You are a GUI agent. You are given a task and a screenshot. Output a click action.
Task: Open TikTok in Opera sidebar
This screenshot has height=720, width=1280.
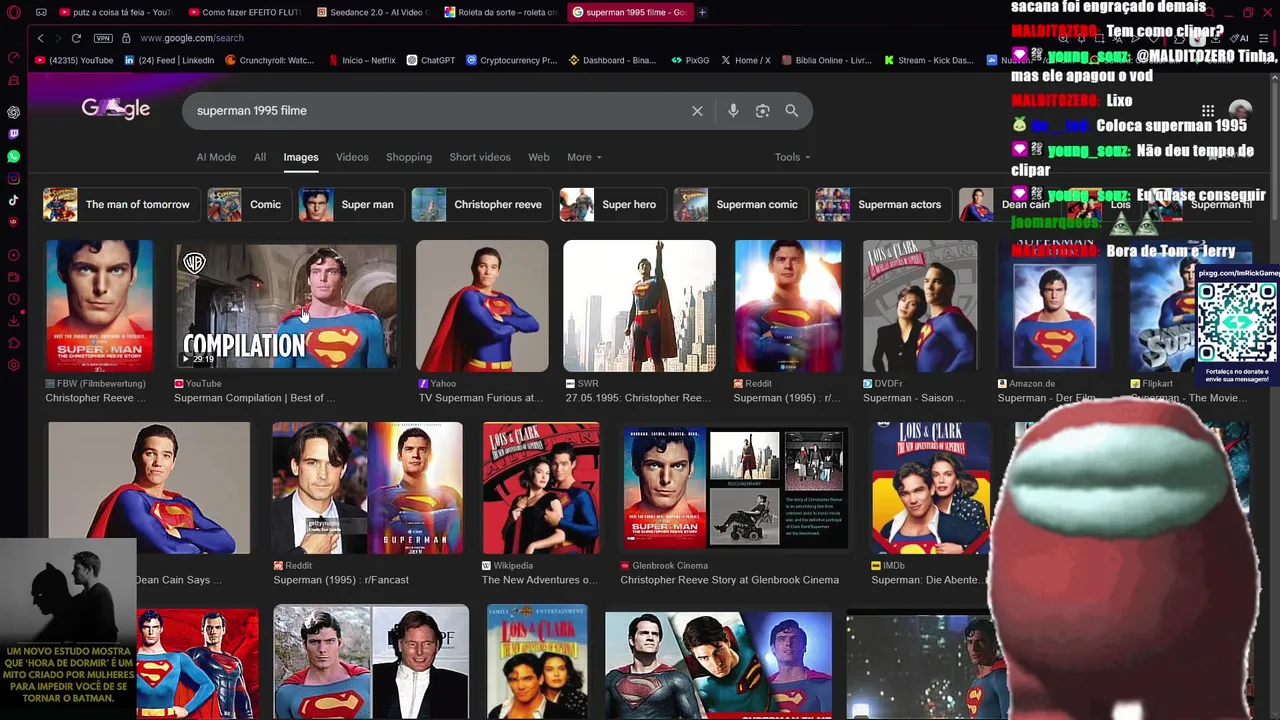click(14, 200)
